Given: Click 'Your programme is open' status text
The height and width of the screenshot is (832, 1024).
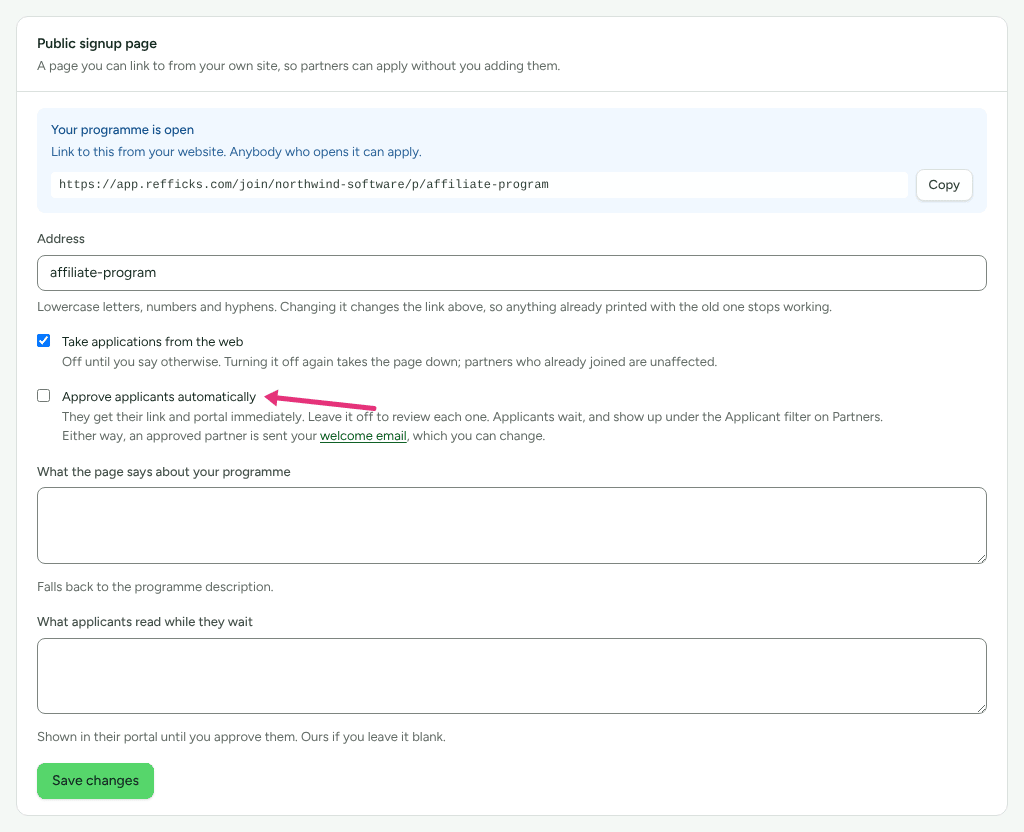Looking at the screenshot, I should pos(122,130).
